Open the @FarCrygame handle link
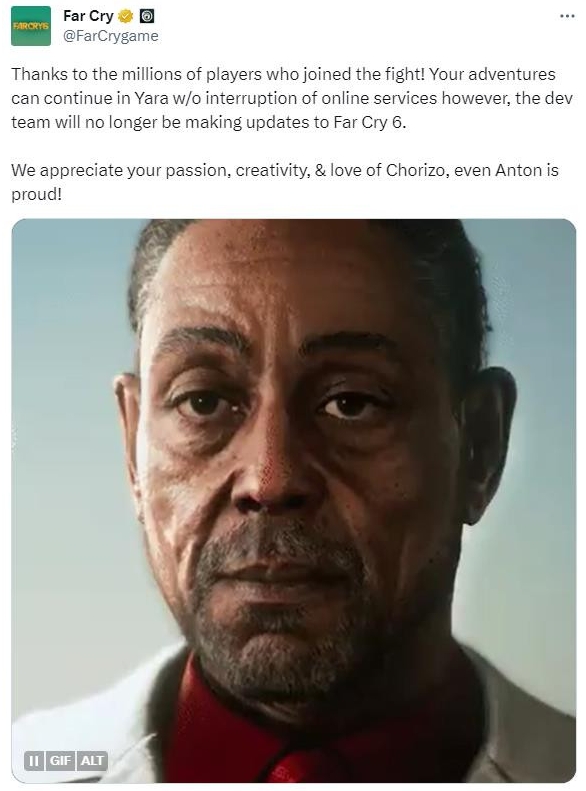The image size is (586, 791). [110, 36]
